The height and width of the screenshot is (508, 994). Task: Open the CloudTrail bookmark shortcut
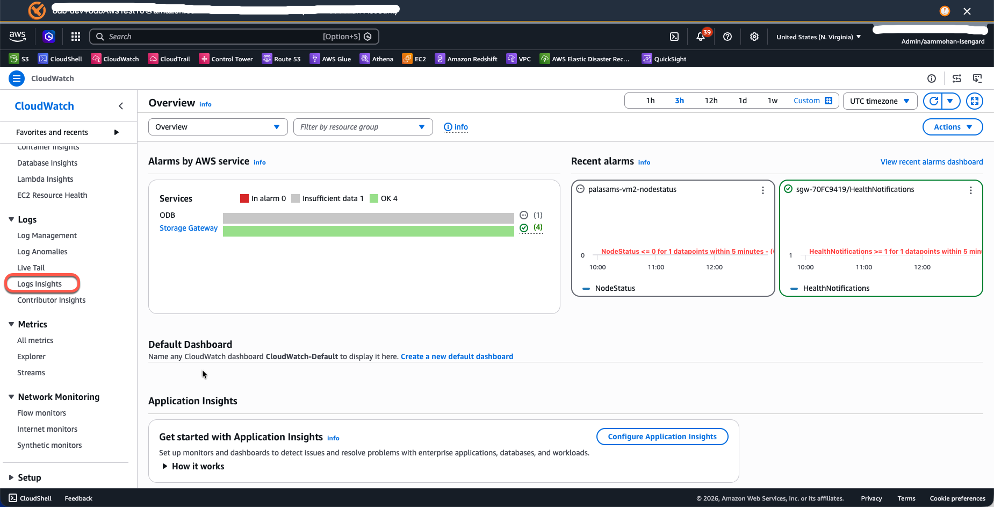click(170, 59)
